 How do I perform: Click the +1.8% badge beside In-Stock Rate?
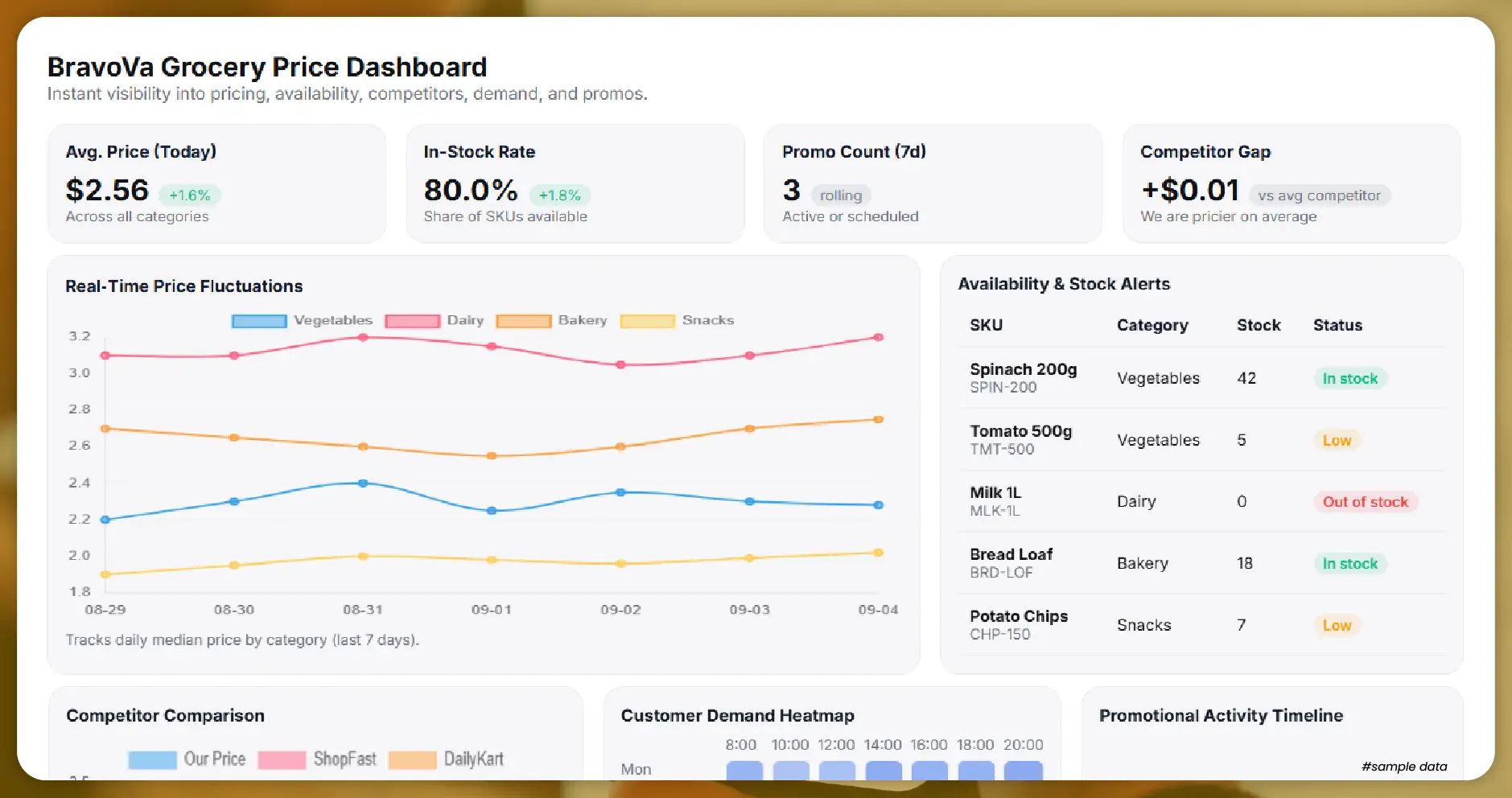coord(559,194)
